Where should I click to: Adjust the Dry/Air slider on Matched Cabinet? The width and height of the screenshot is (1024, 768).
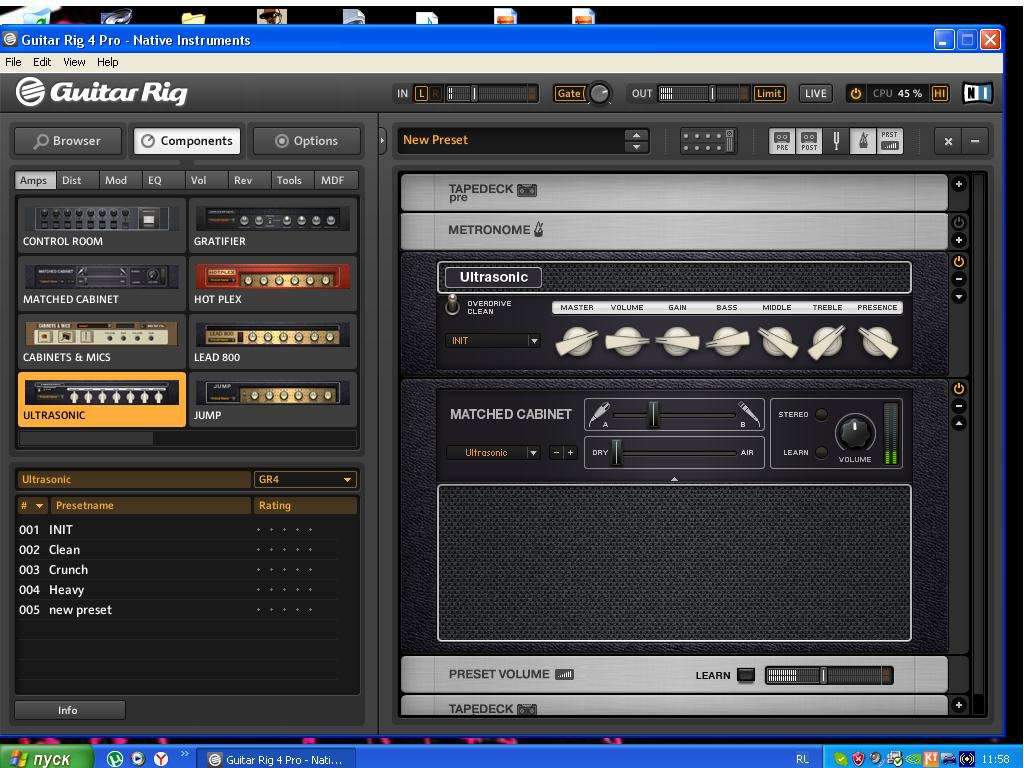click(x=617, y=453)
